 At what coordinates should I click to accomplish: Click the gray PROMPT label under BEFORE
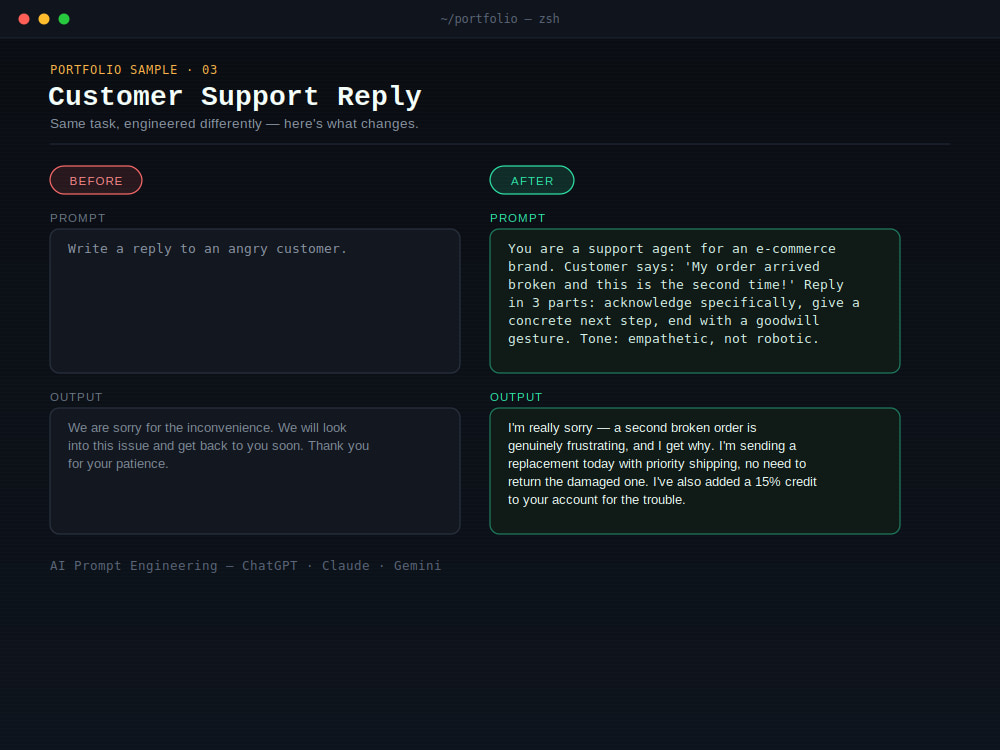[x=78, y=218]
